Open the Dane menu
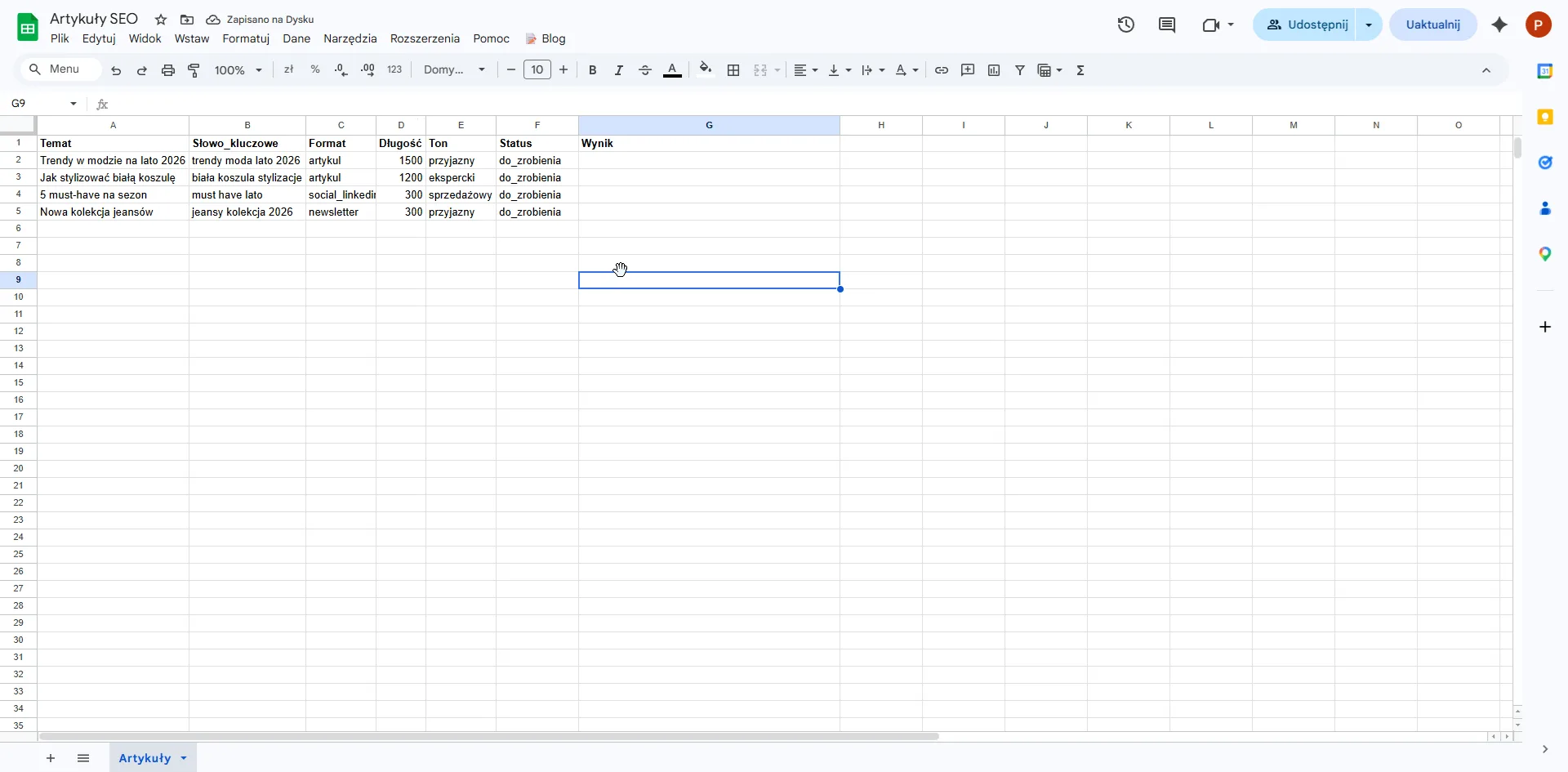 (x=296, y=38)
